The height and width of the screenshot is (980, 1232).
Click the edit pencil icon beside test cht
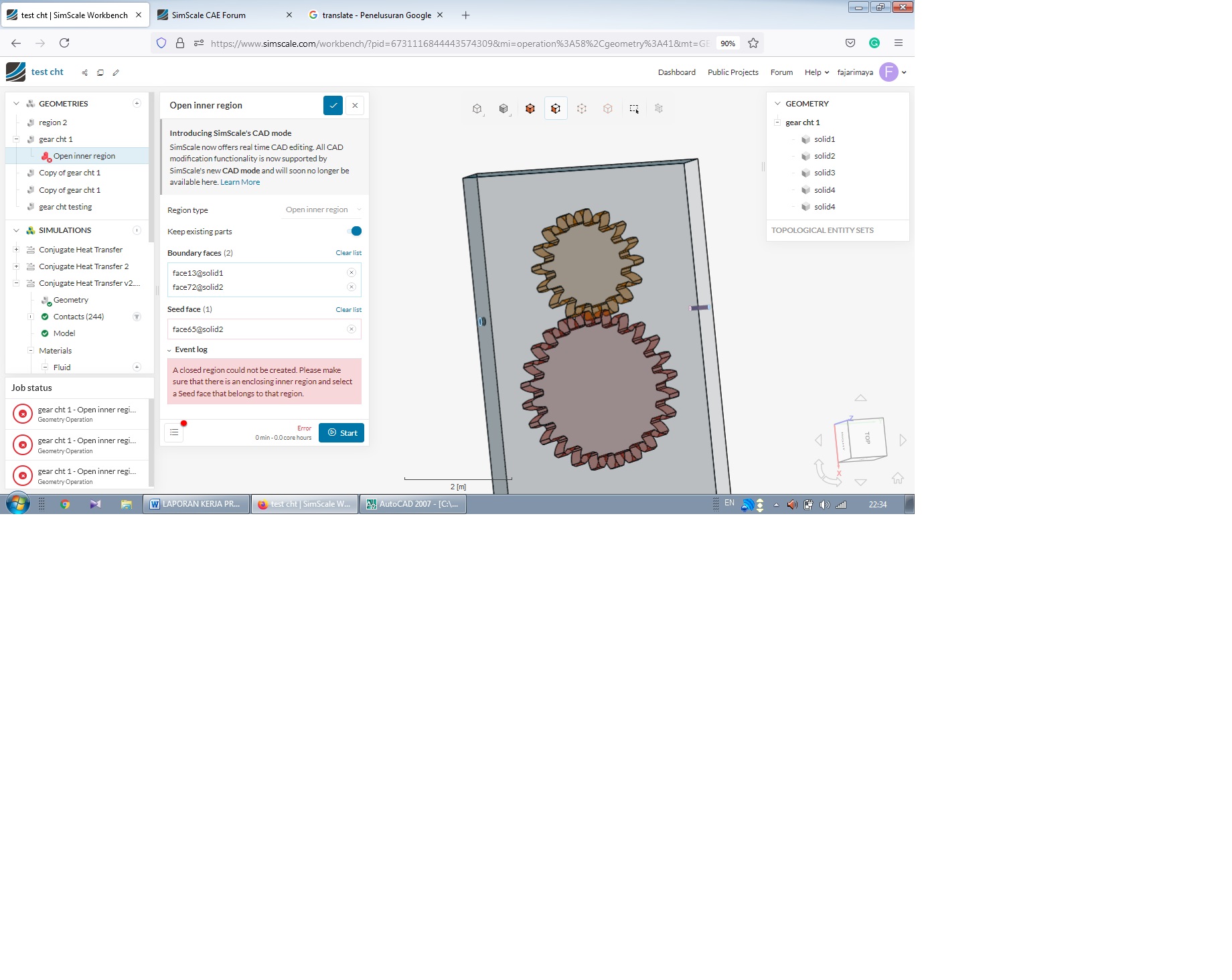116,72
